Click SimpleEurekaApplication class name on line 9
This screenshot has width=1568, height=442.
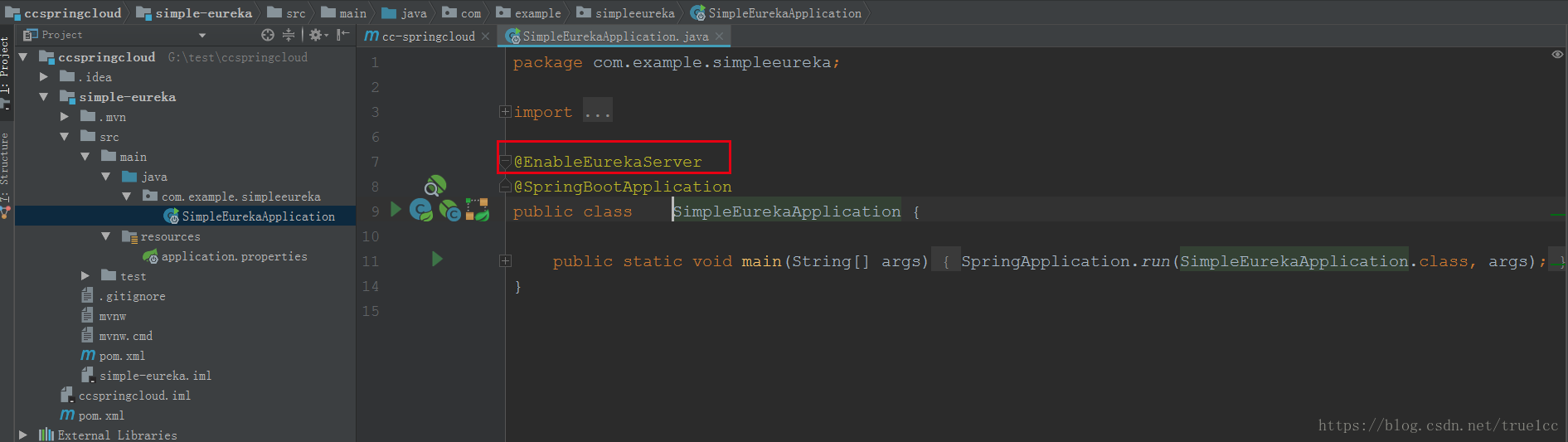(787, 211)
